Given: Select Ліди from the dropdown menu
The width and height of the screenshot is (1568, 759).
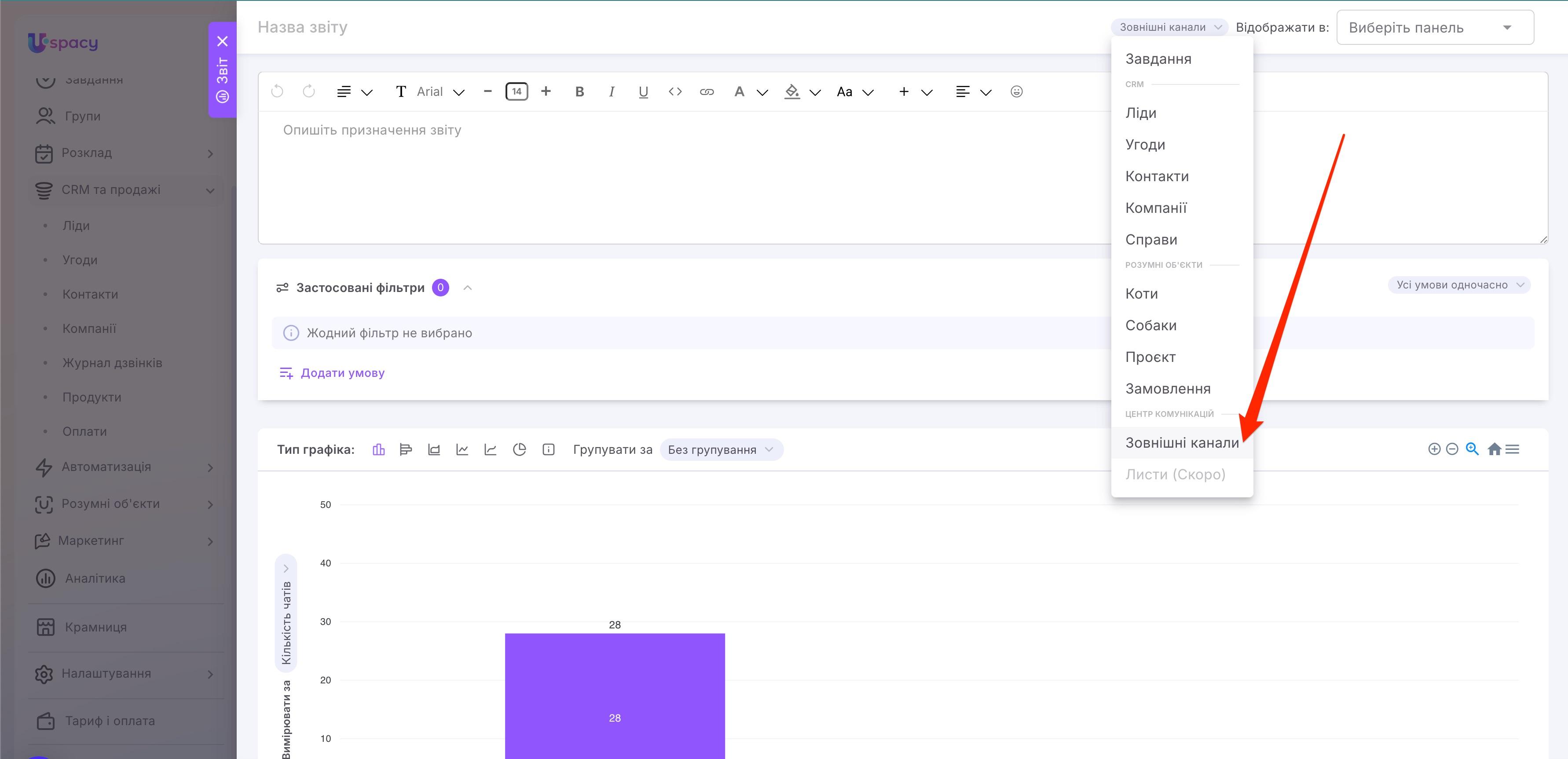Looking at the screenshot, I should [x=1181, y=113].
